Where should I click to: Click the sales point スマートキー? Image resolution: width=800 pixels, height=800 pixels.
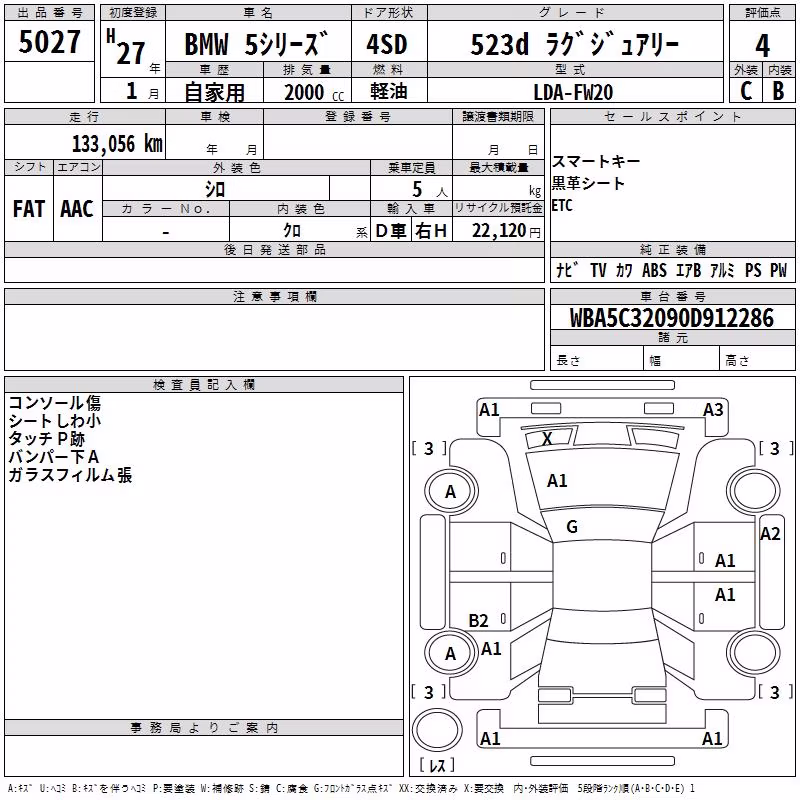(595, 162)
